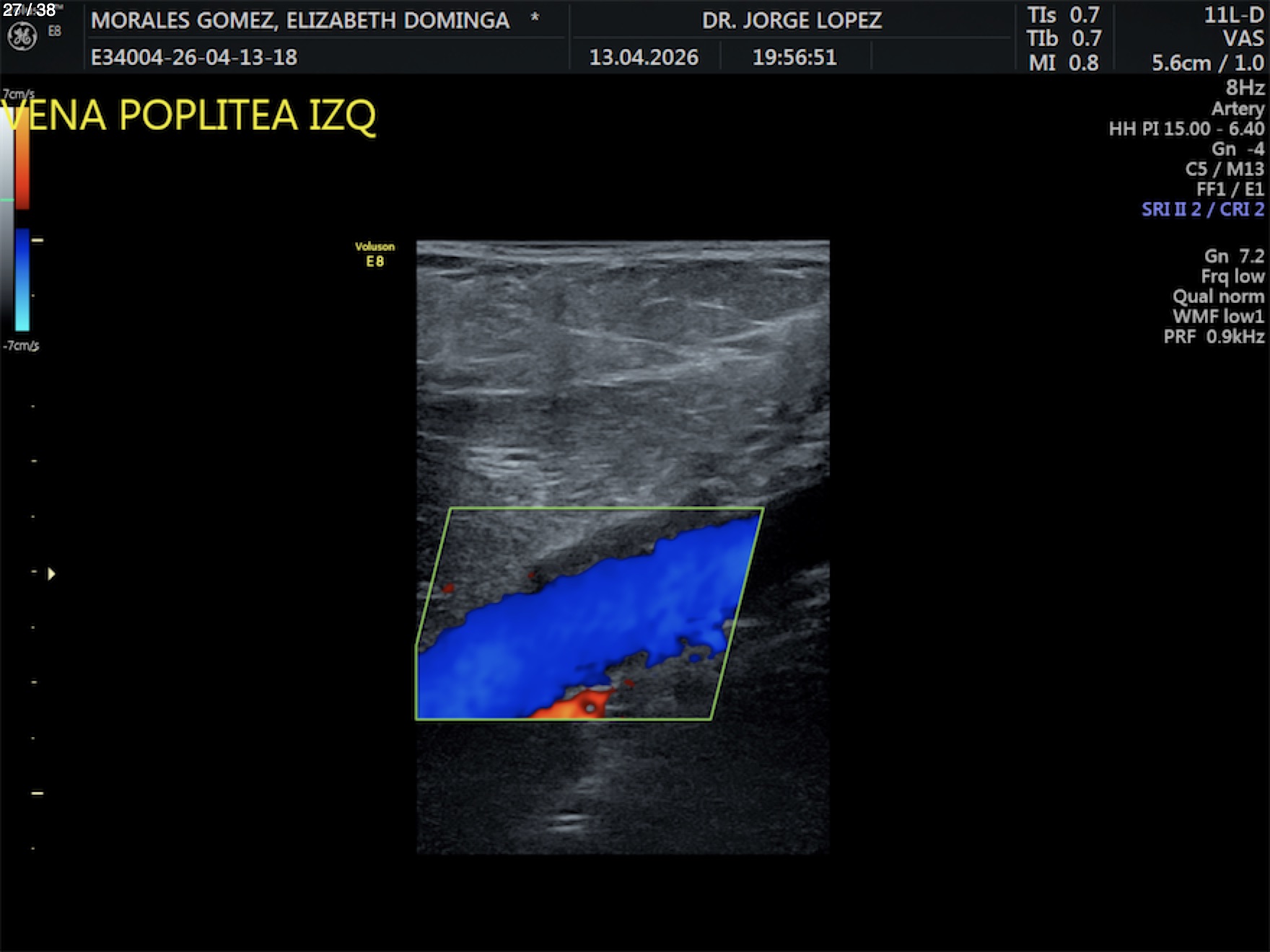Click the asterisk next to the patient name
The width and height of the screenshot is (1270, 952).
coord(535,19)
